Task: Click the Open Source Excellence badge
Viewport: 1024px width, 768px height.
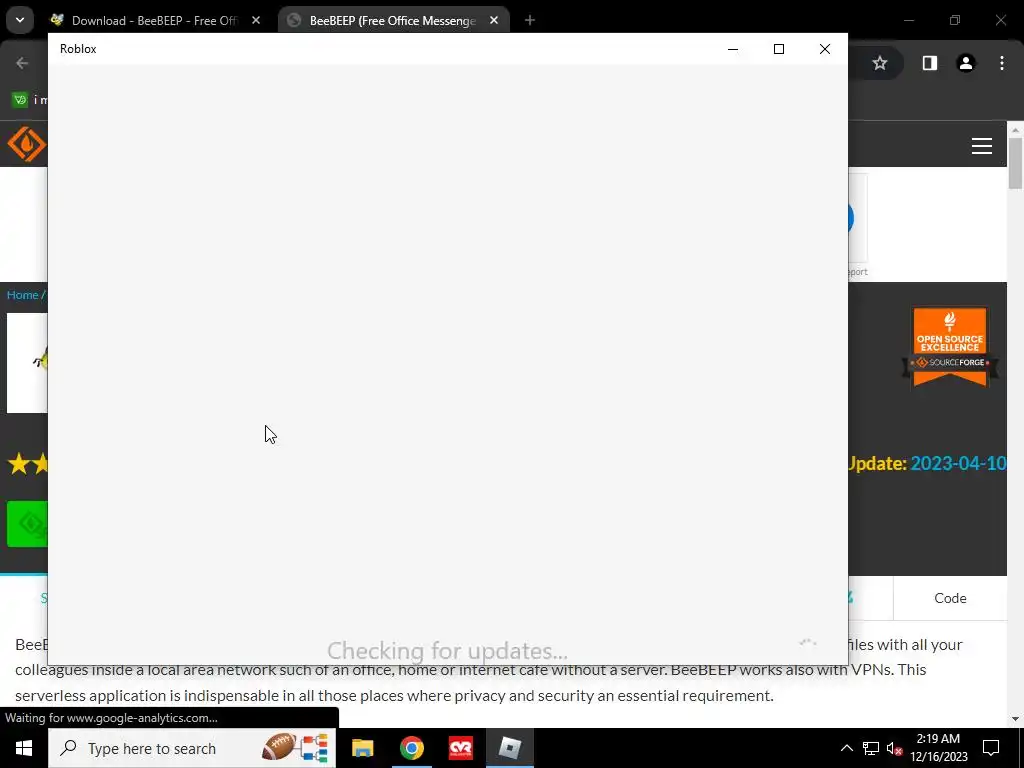Action: pyautogui.click(x=950, y=347)
